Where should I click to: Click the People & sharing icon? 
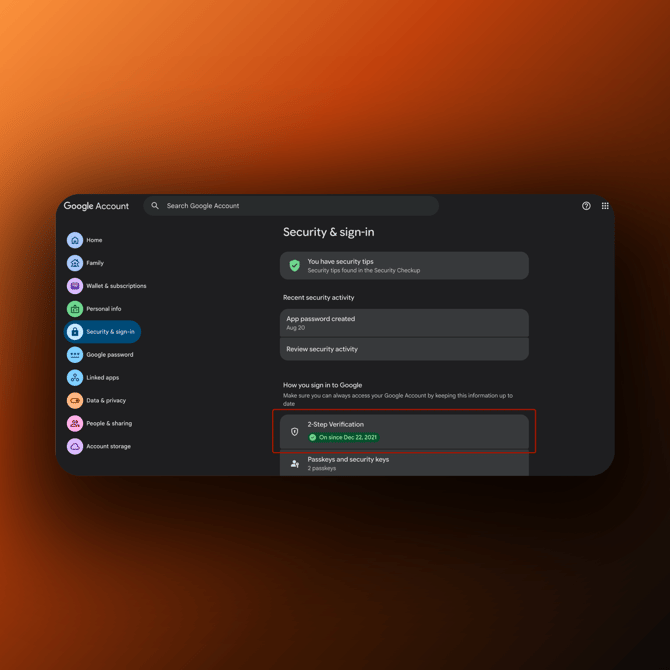click(x=75, y=423)
